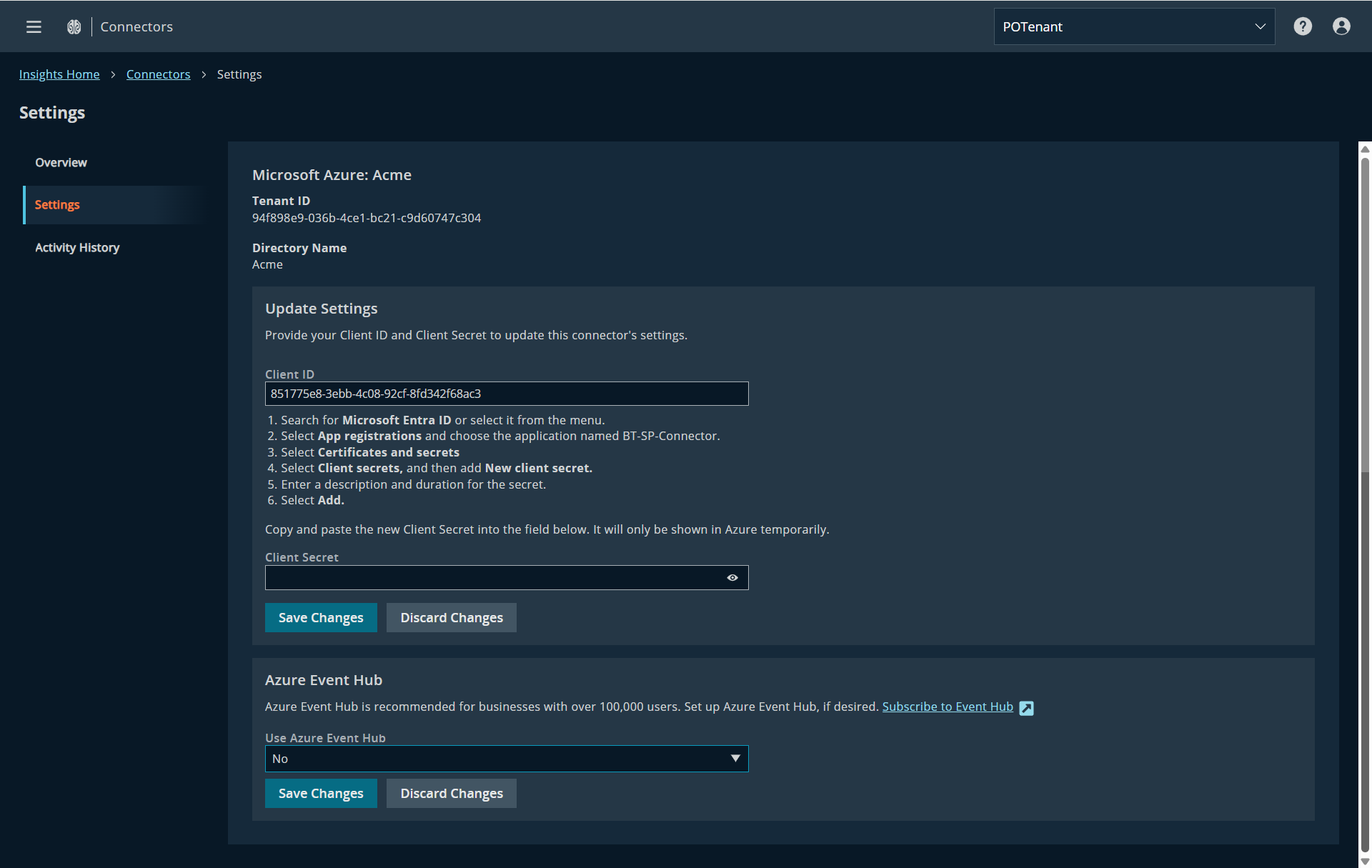The image size is (1372, 868).
Task: Save Changes for Azure Event Hub
Action: [320, 794]
